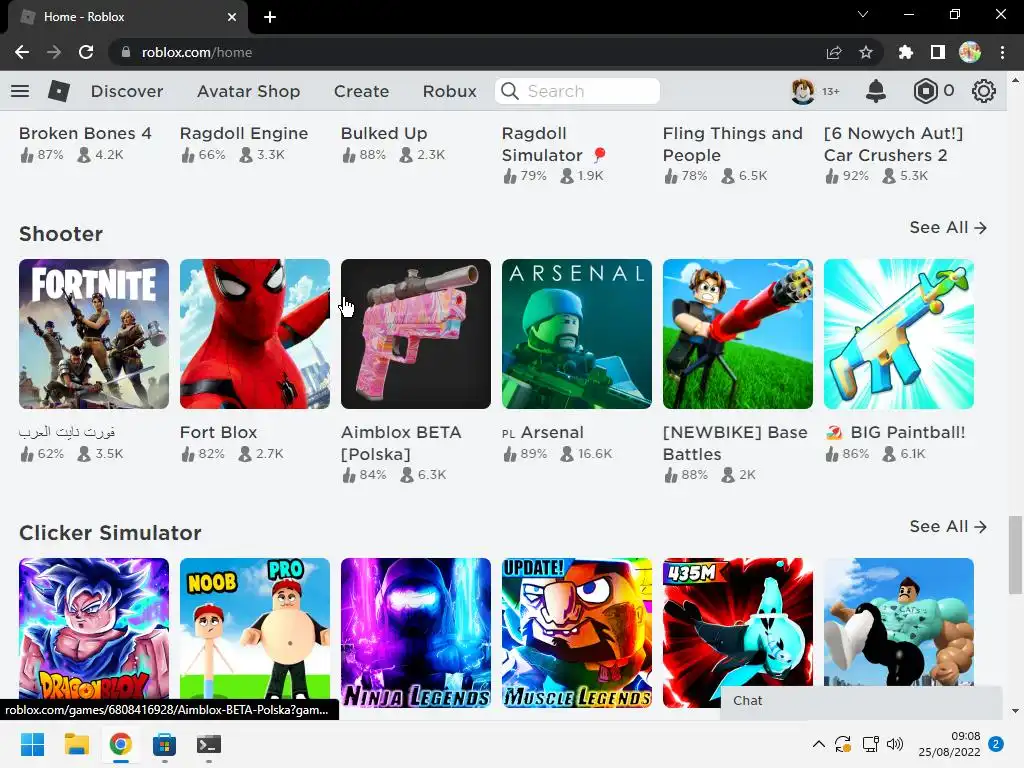Open the hamburger navigation menu

[20, 91]
